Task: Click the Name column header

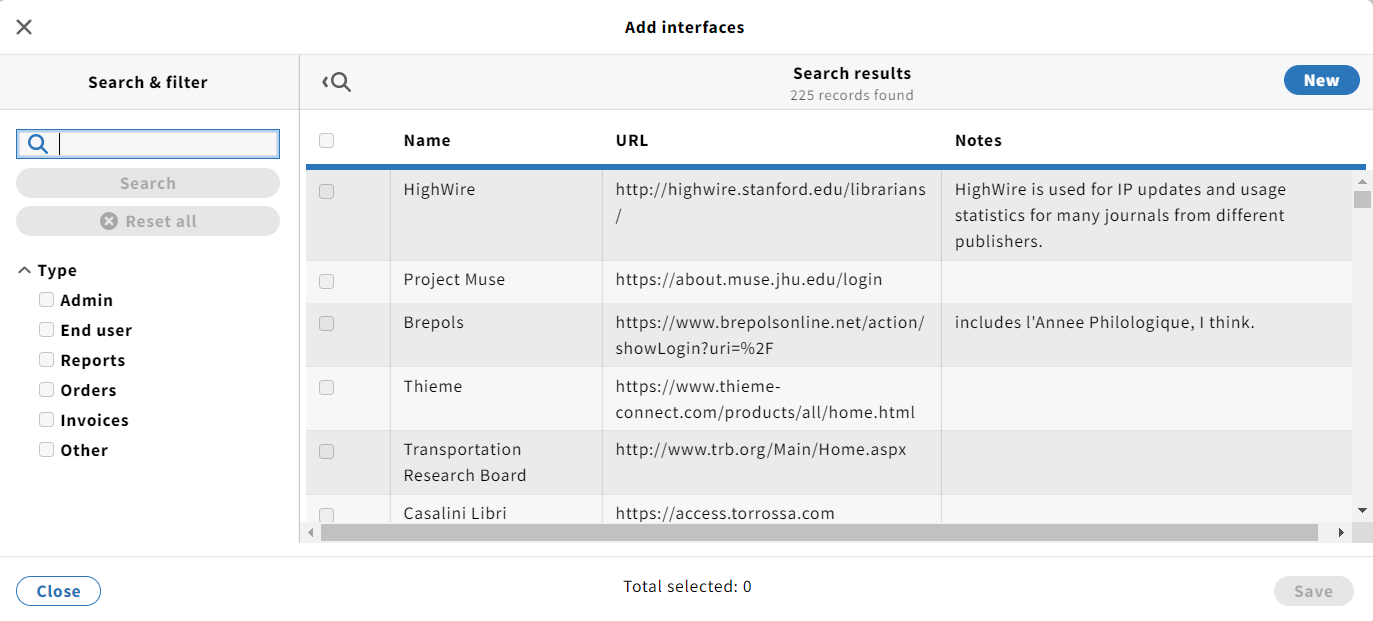Action: pyautogui.click(x=427, y=140)
